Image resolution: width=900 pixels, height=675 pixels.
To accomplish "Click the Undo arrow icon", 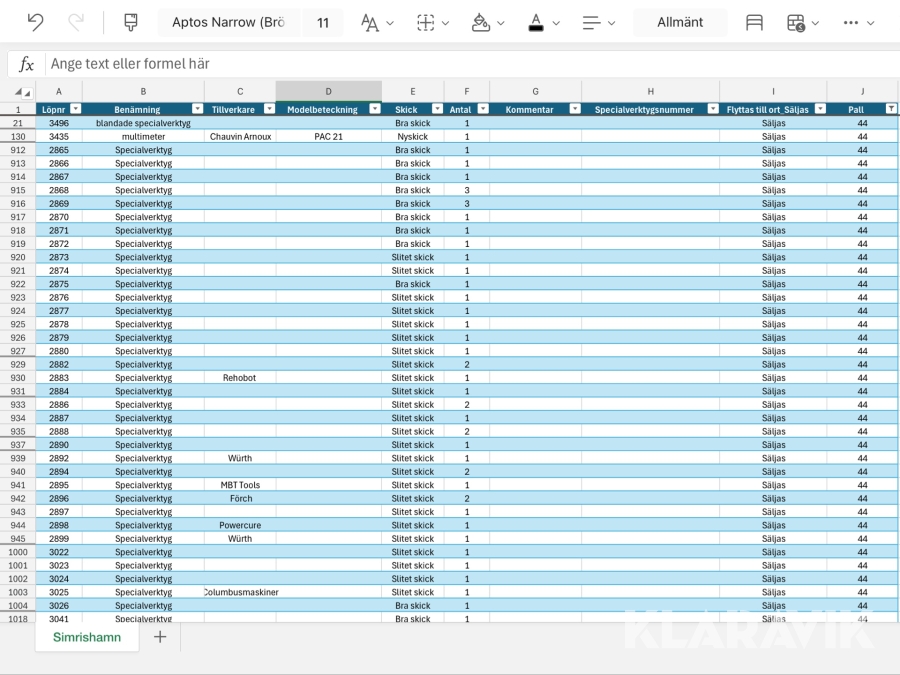I will click(35, 22).
